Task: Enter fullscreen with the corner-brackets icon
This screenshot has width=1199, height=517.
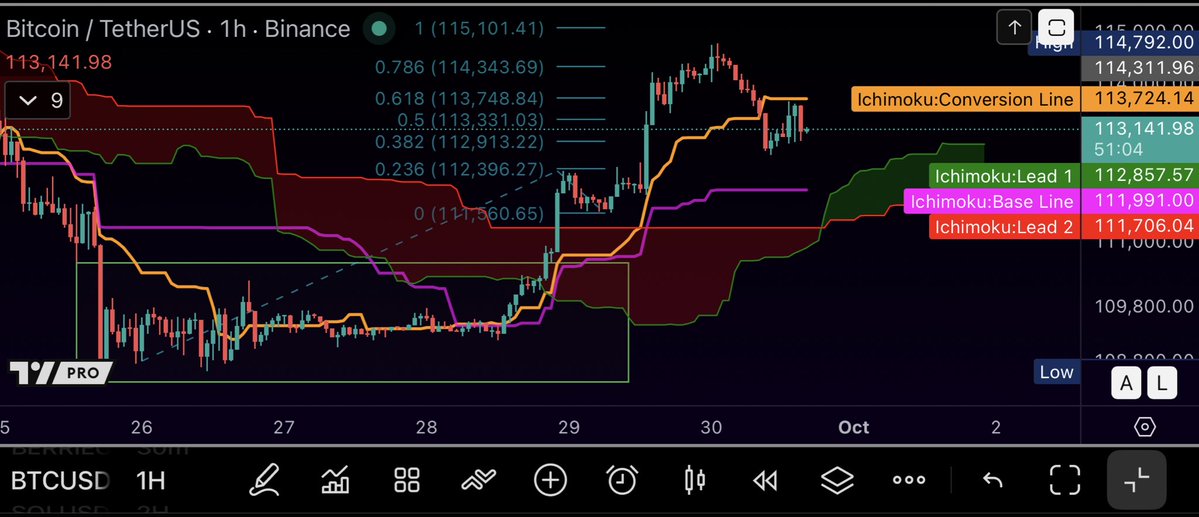Action: (x=1064, y=480)
